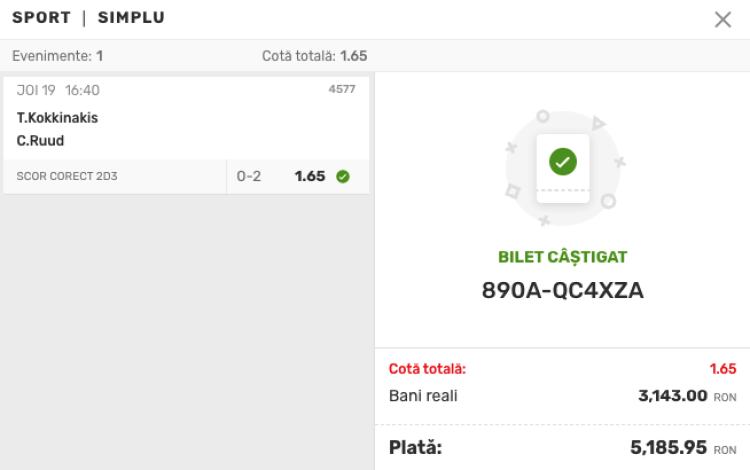
Task: Click the red Cotă totală label
Action: tap(427, 368)
